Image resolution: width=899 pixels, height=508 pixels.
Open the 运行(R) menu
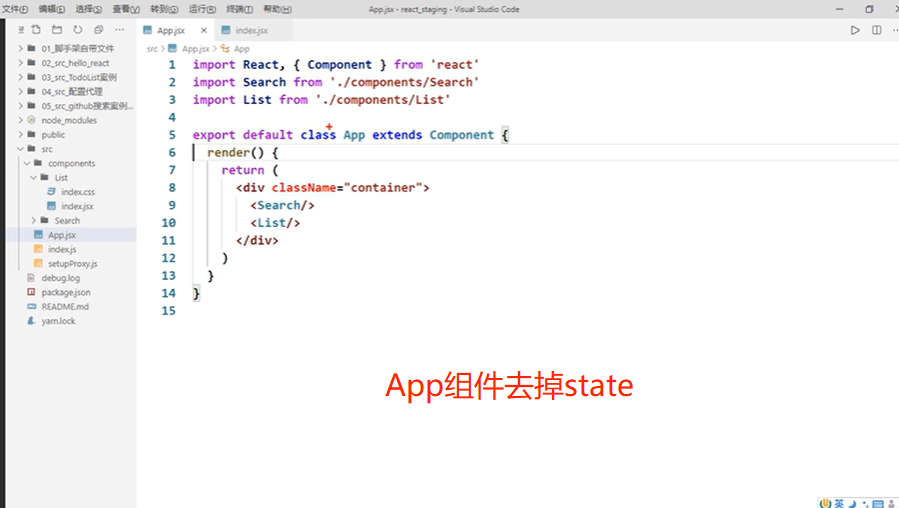coord(202,9)
